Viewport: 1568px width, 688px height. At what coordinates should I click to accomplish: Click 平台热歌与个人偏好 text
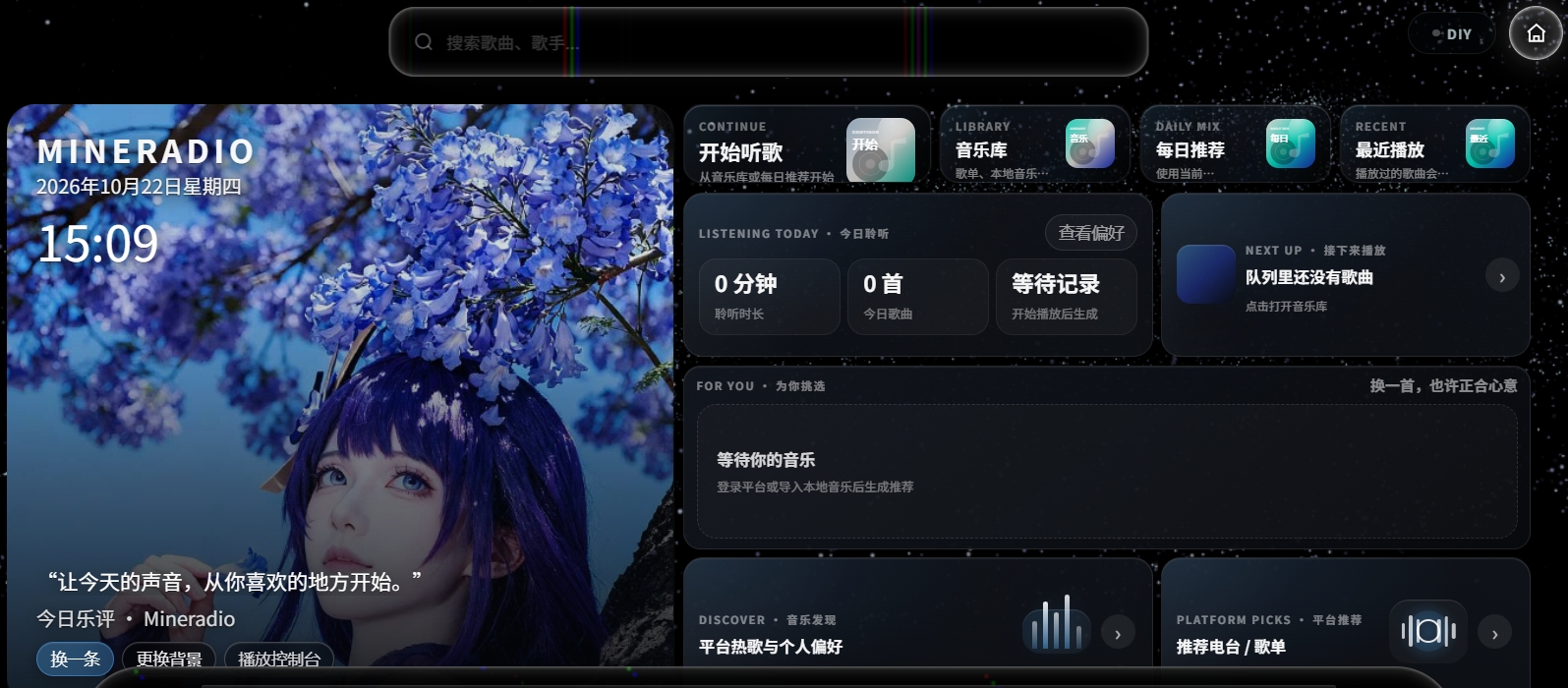pyautogui.click(x=771, y=647)
